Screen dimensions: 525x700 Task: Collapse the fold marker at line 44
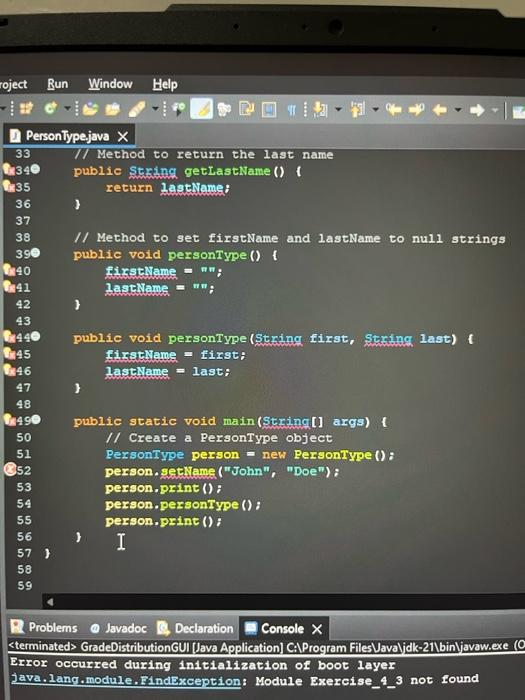(x=35, y=336)
